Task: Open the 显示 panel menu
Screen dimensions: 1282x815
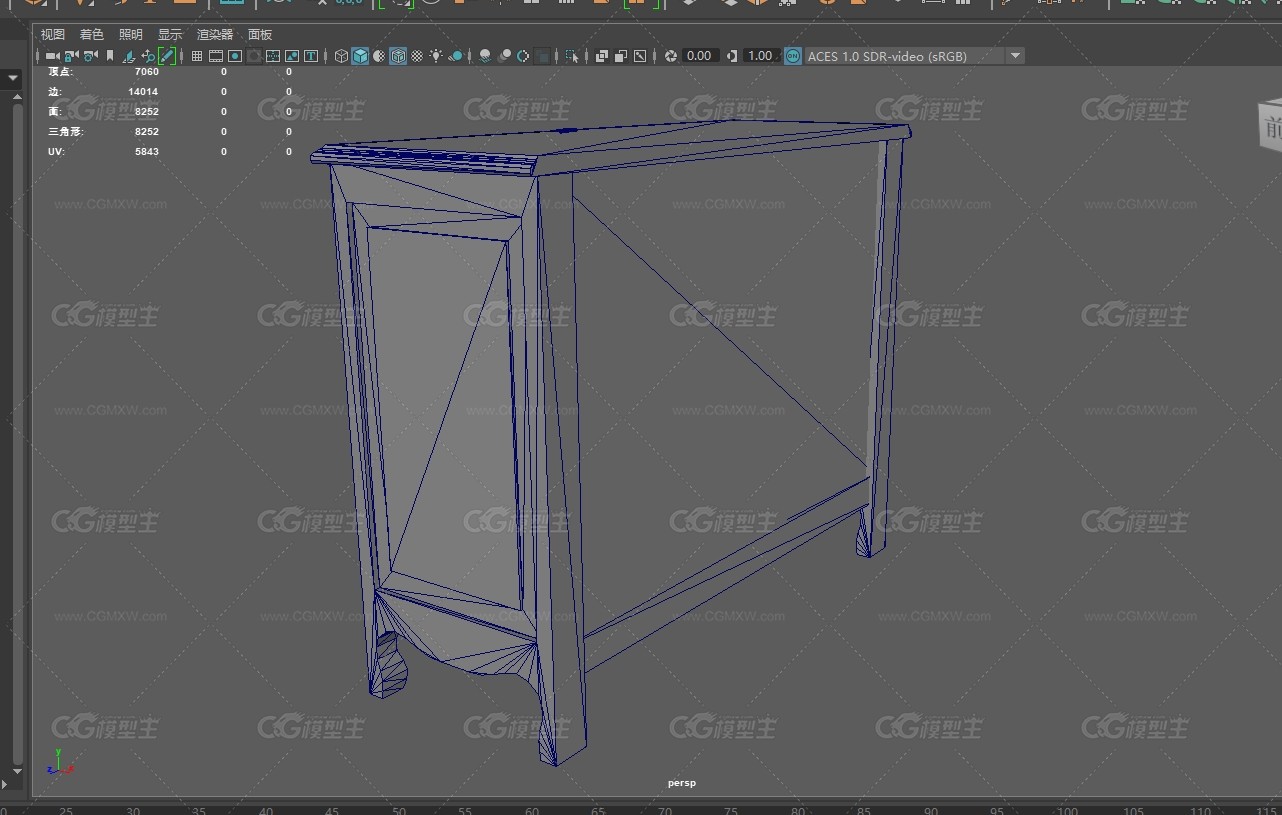Action: pyautogui.click(x=170, y=34)
